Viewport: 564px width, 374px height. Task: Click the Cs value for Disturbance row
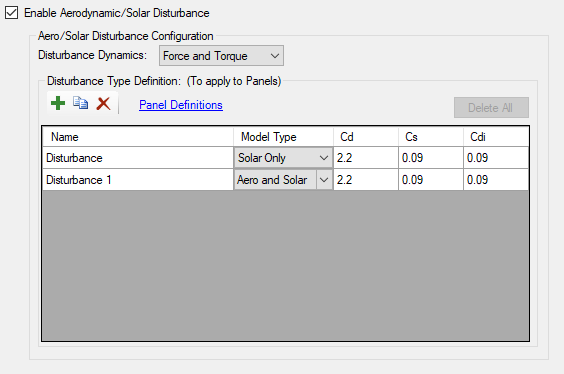pos(431,158)
